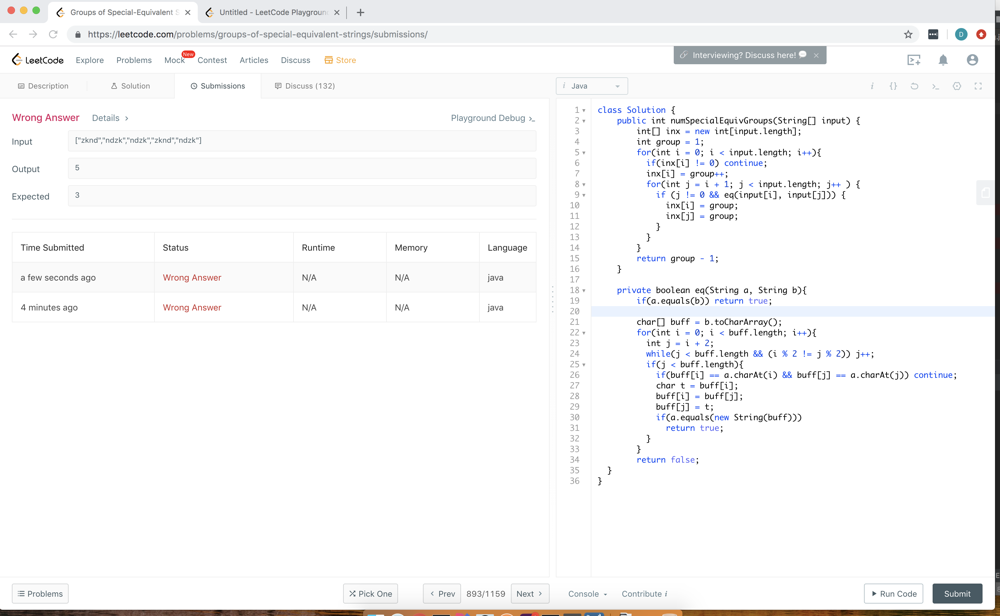Switch to the Description tab
Viewport: 1000px width, 616px height.
click(43, 86)
